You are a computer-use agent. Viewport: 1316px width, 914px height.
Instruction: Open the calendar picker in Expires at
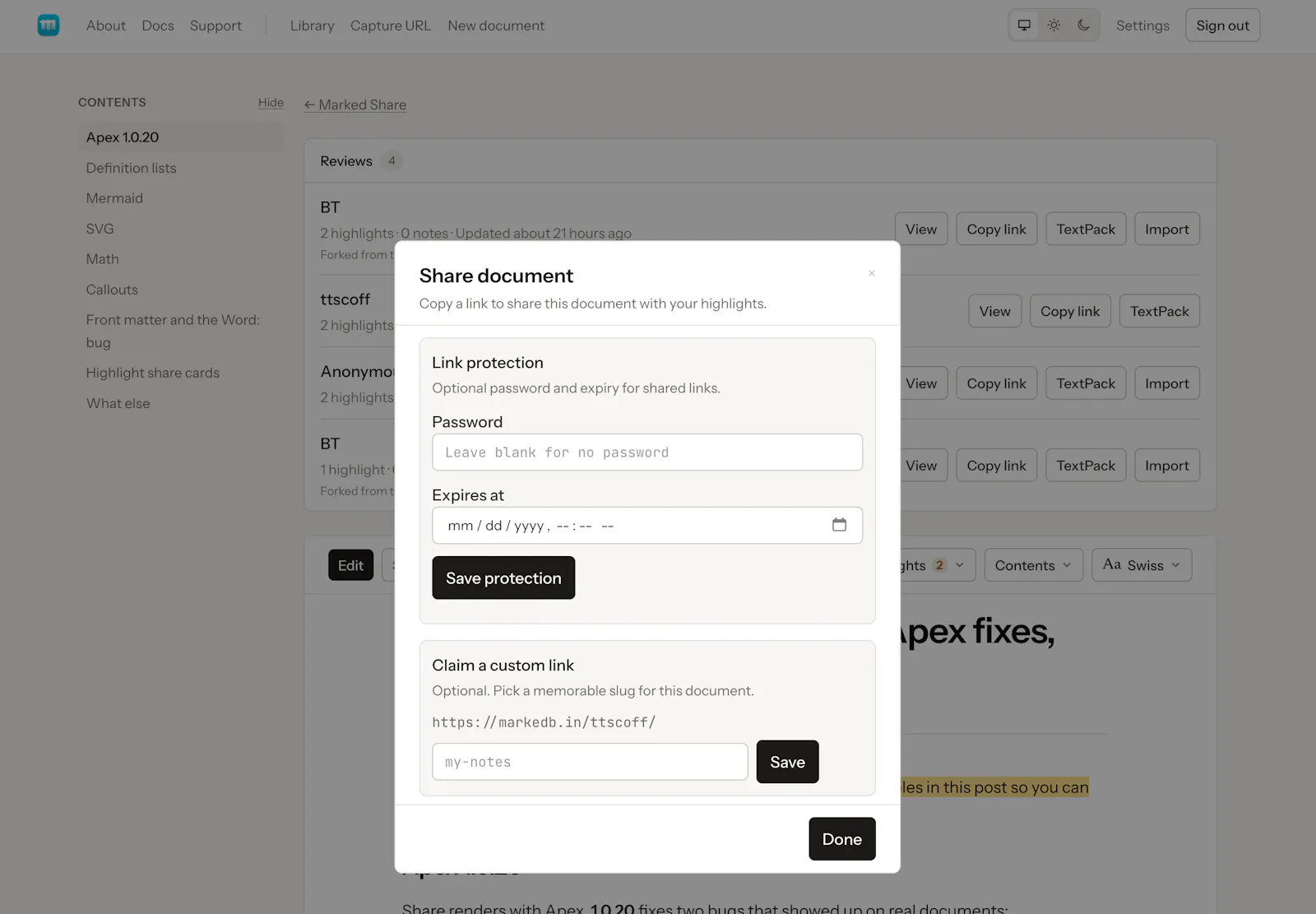[839, 525]
